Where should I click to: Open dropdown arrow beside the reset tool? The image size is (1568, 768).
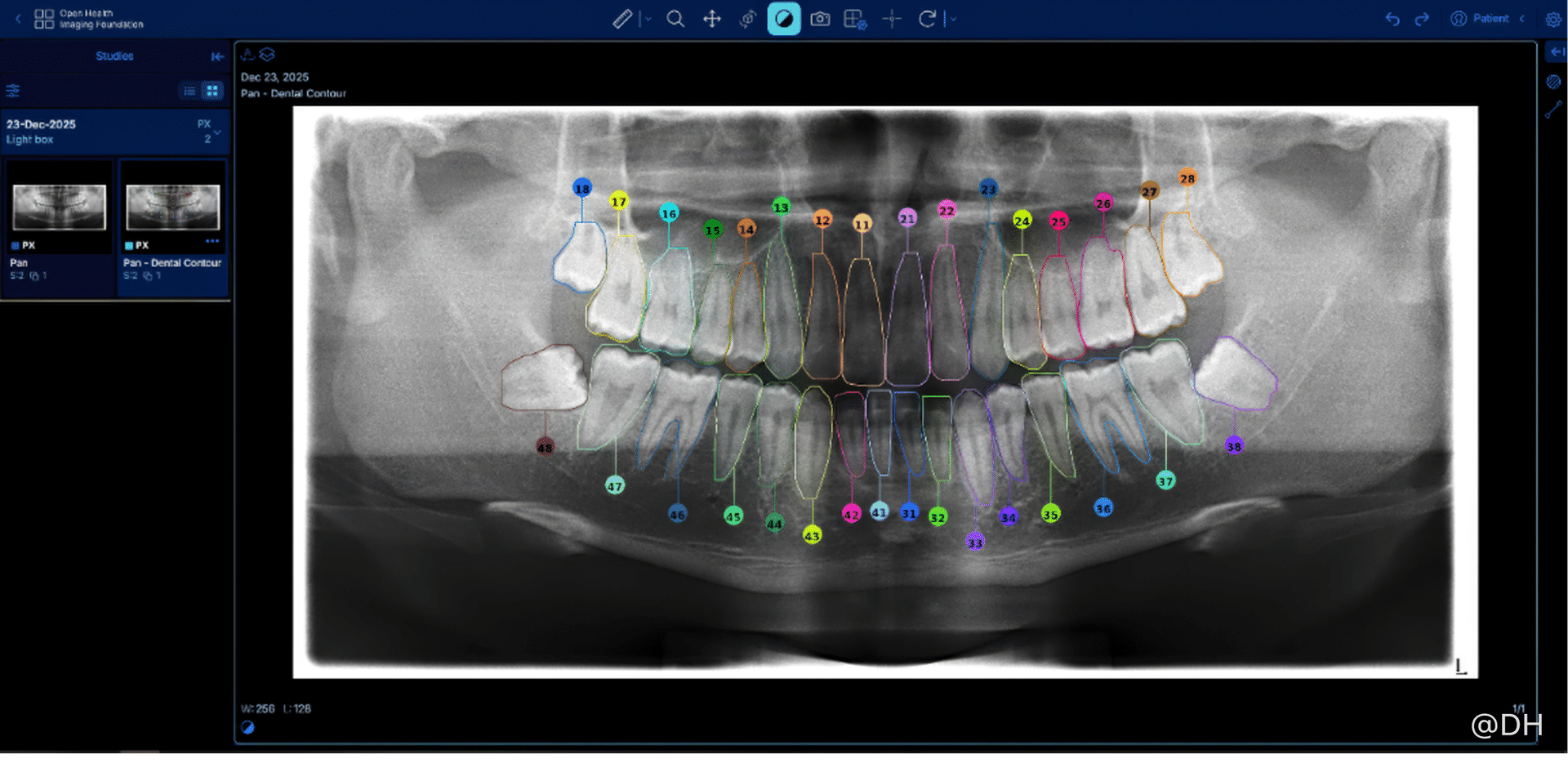(953, 19)
